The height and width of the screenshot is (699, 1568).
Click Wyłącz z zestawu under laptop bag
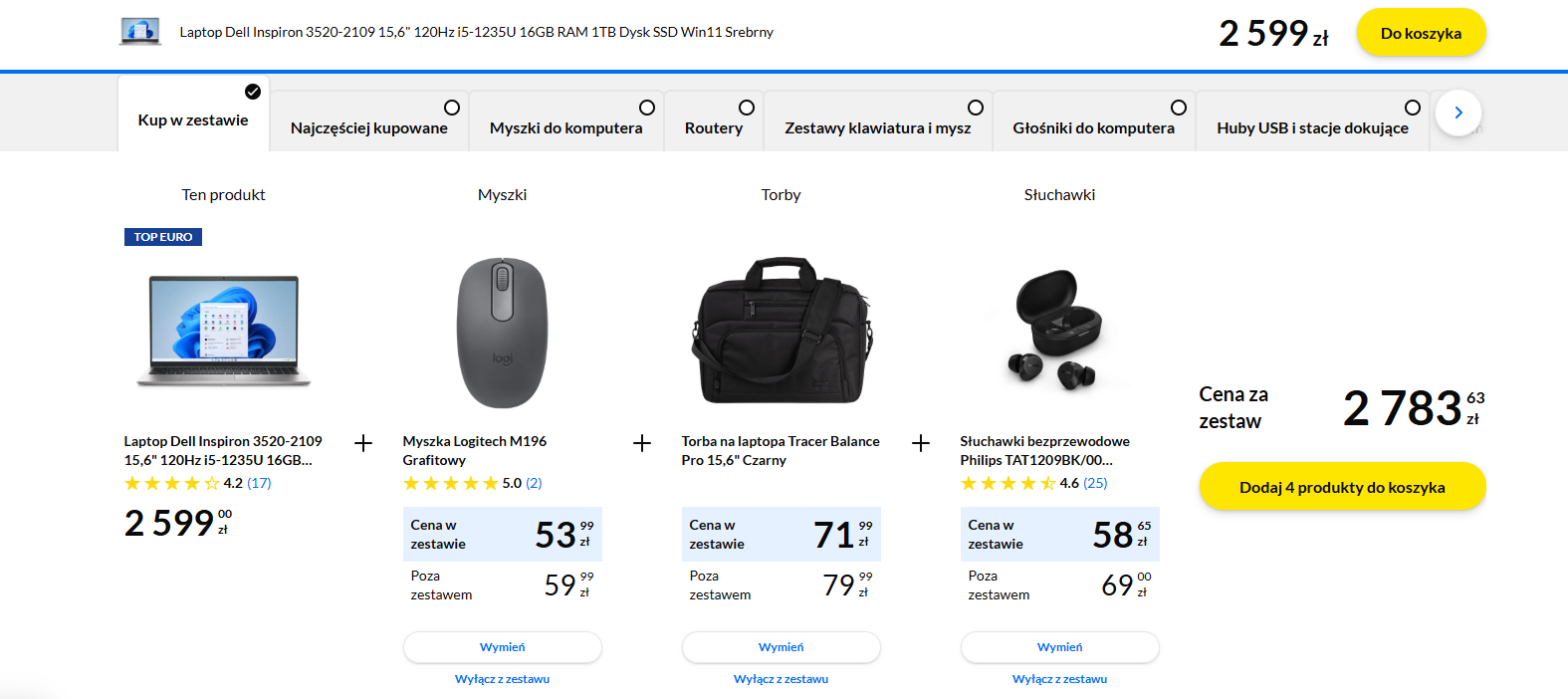(x=781, y=679)
